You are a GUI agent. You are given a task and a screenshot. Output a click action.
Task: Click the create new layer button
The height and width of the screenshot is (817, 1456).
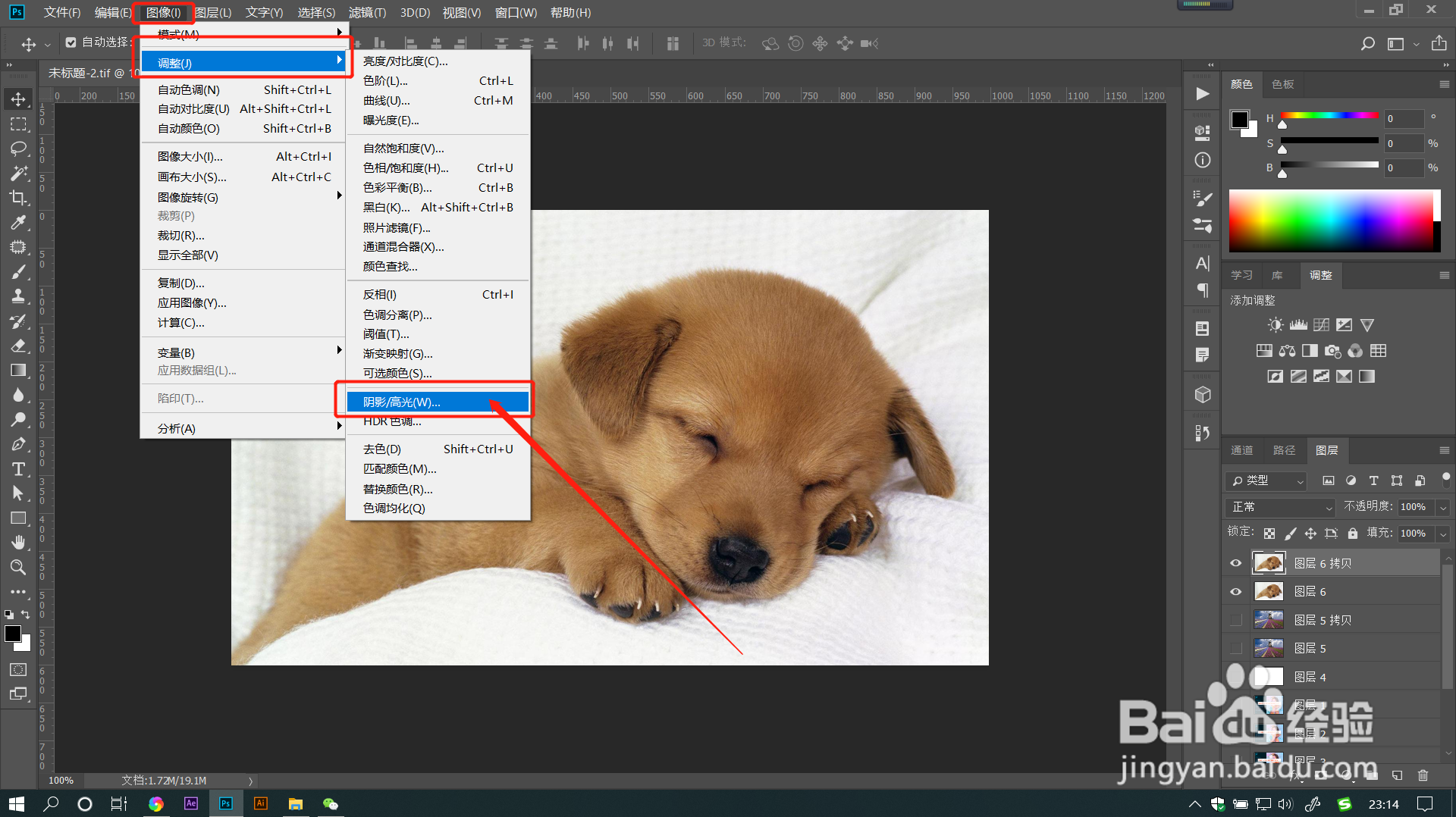[1397, 775]
